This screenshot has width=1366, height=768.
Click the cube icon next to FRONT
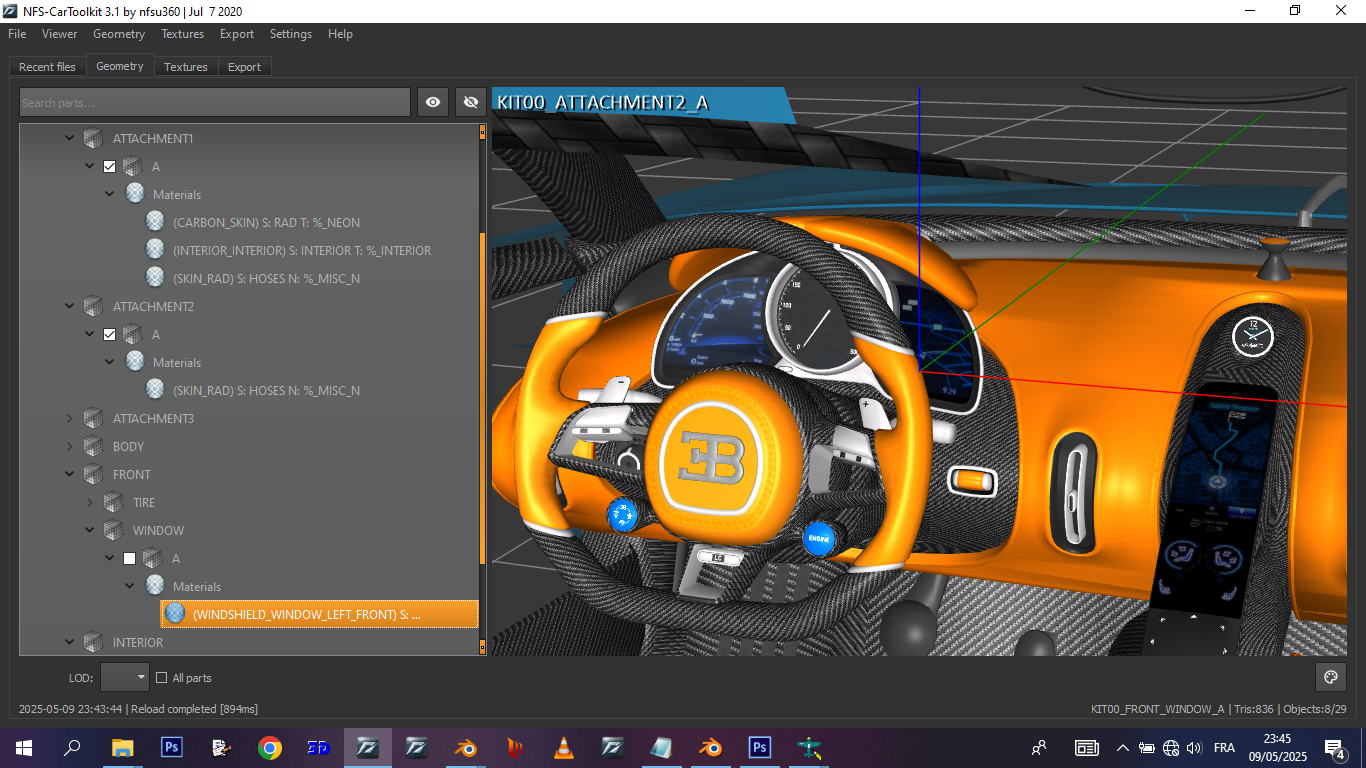93,474
